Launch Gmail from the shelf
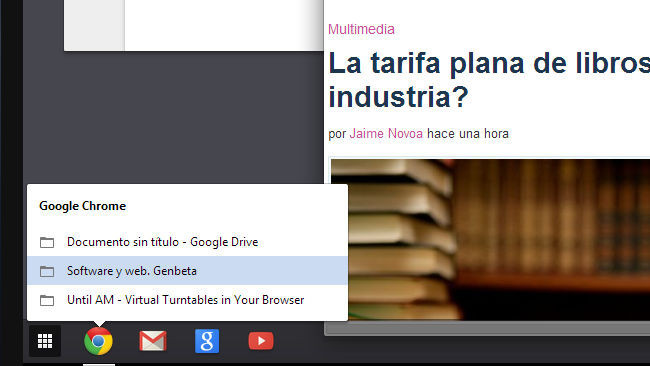 pyautogui.click(x=153, y=341)
